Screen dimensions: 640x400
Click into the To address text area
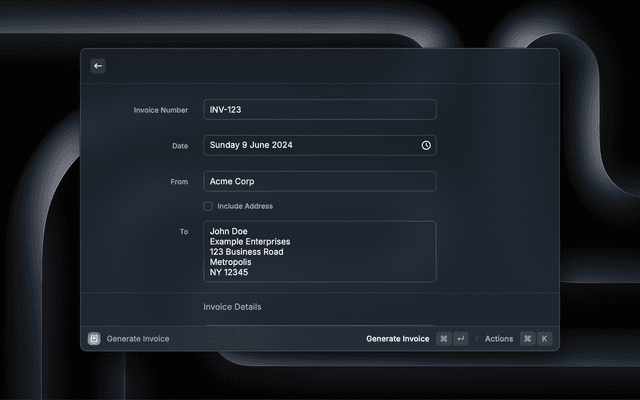click(319, 252)
